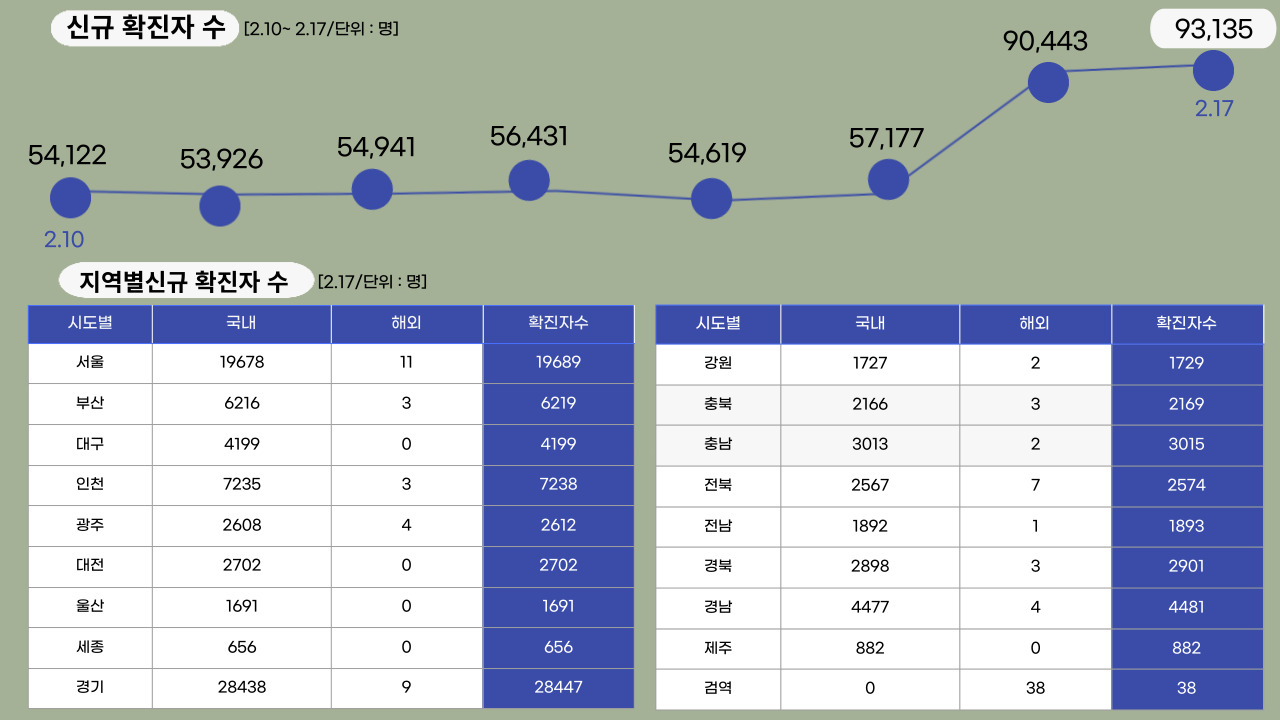
Task: Select the 인천 domestic cases cell 7235
Action: tap(241, 485)
